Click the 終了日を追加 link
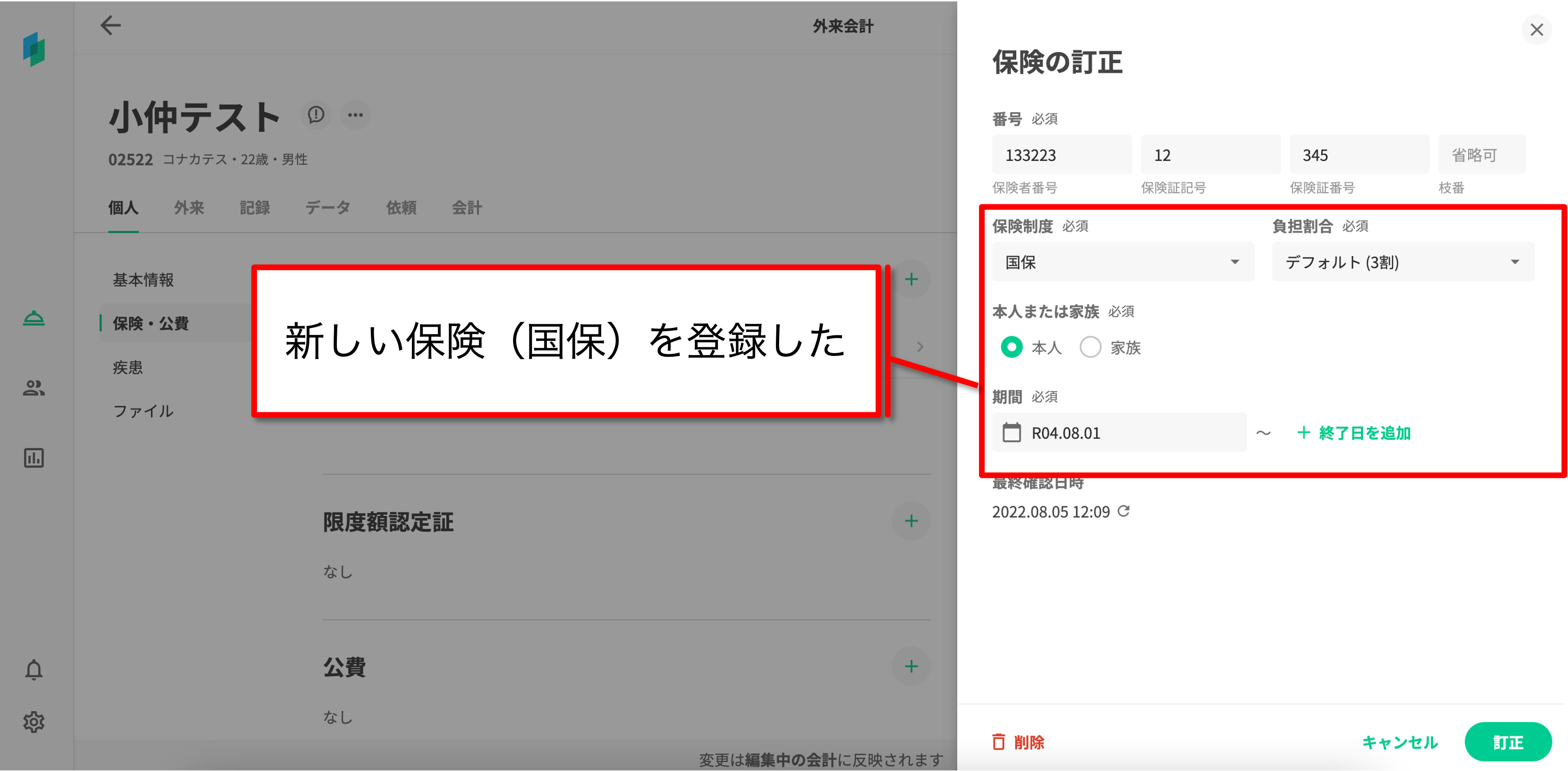 coord(1354,433)
